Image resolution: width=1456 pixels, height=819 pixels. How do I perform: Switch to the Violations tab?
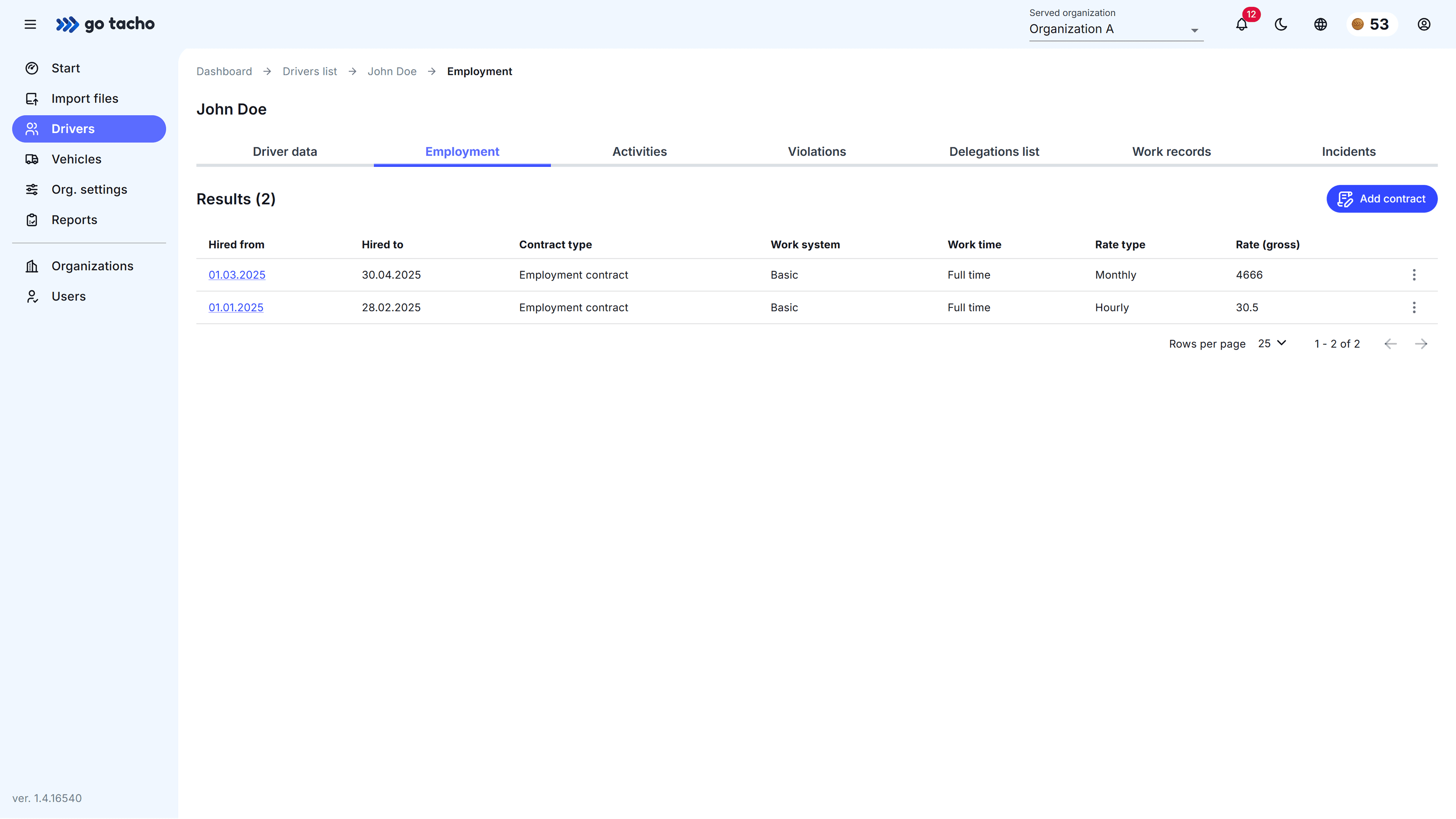816,151
